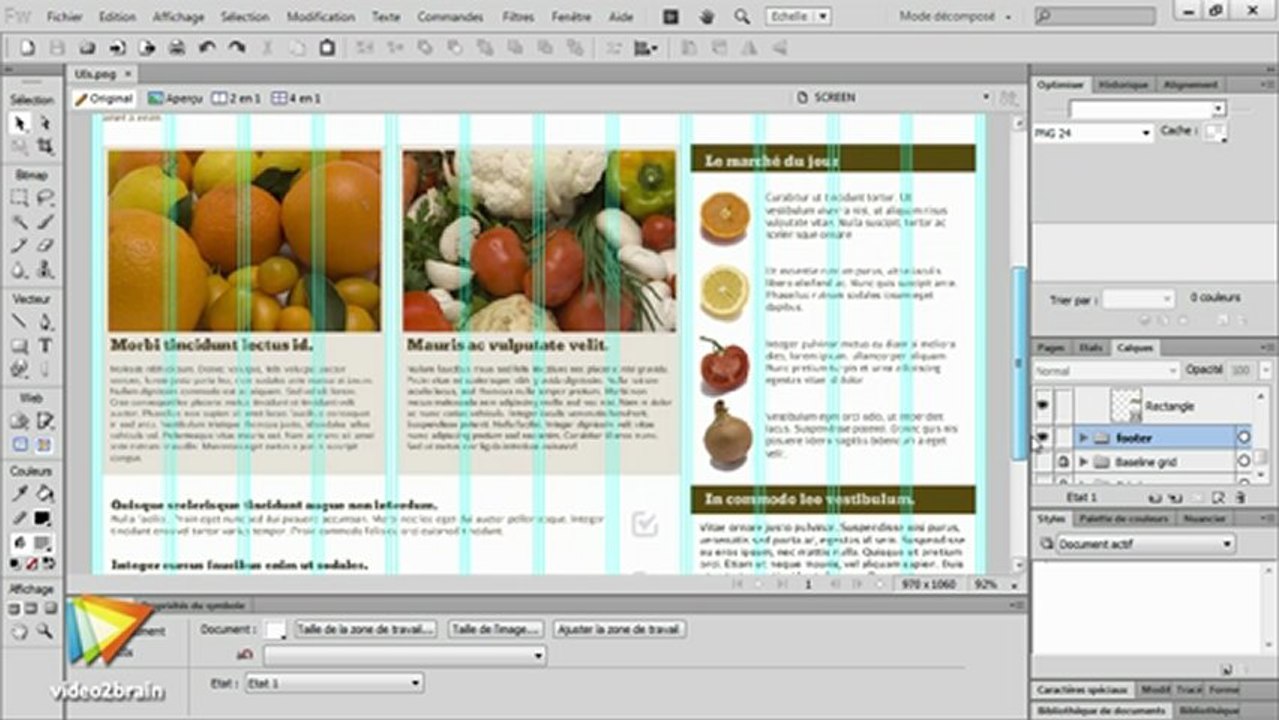Select the Pointer tool in Sélection
The width and height of the screenshot is (1279, 720).
tap(19, 122)
